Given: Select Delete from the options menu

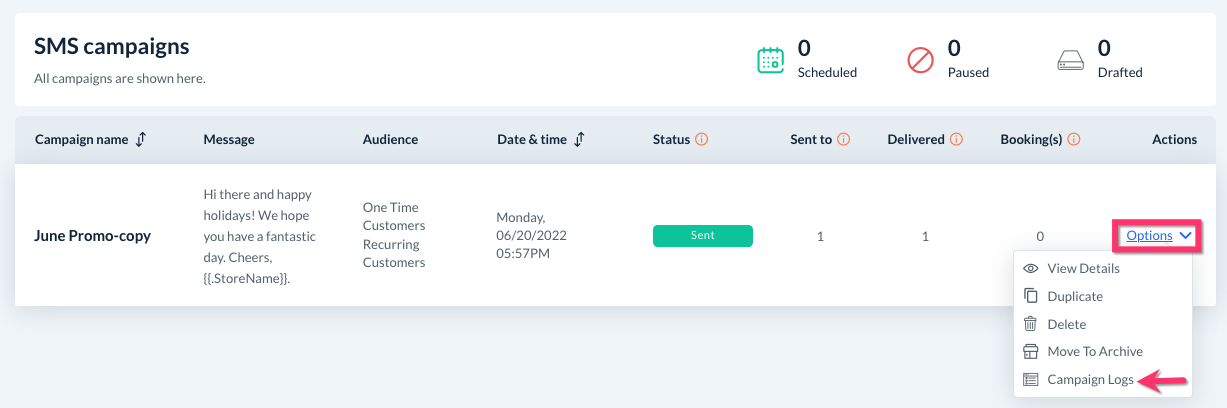Looking at the screenshot, I should [x=1066, y=324].
